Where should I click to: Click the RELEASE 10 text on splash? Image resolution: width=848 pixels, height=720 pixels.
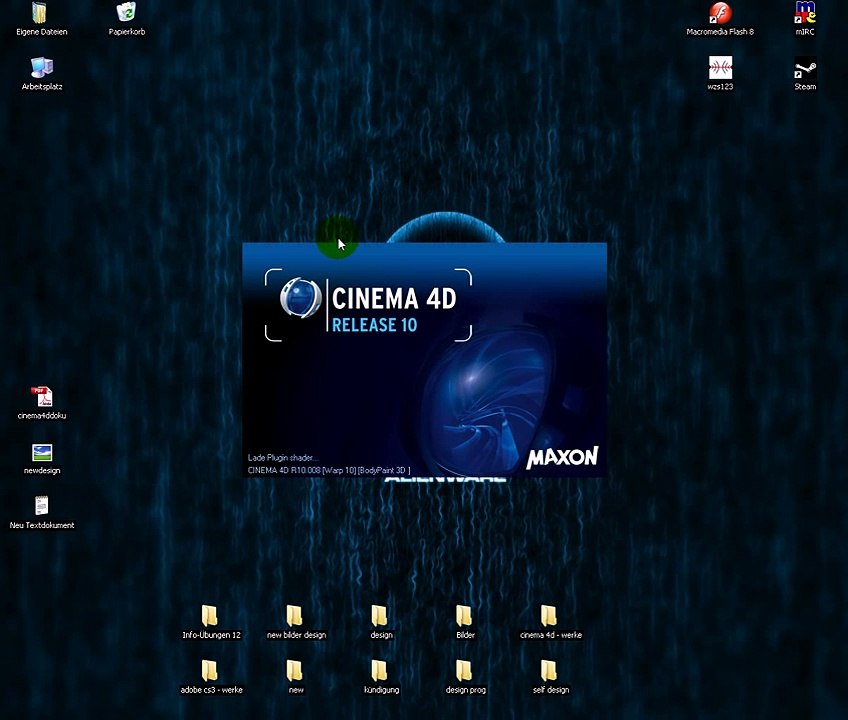pyautogui.click(x=374, y=325)
